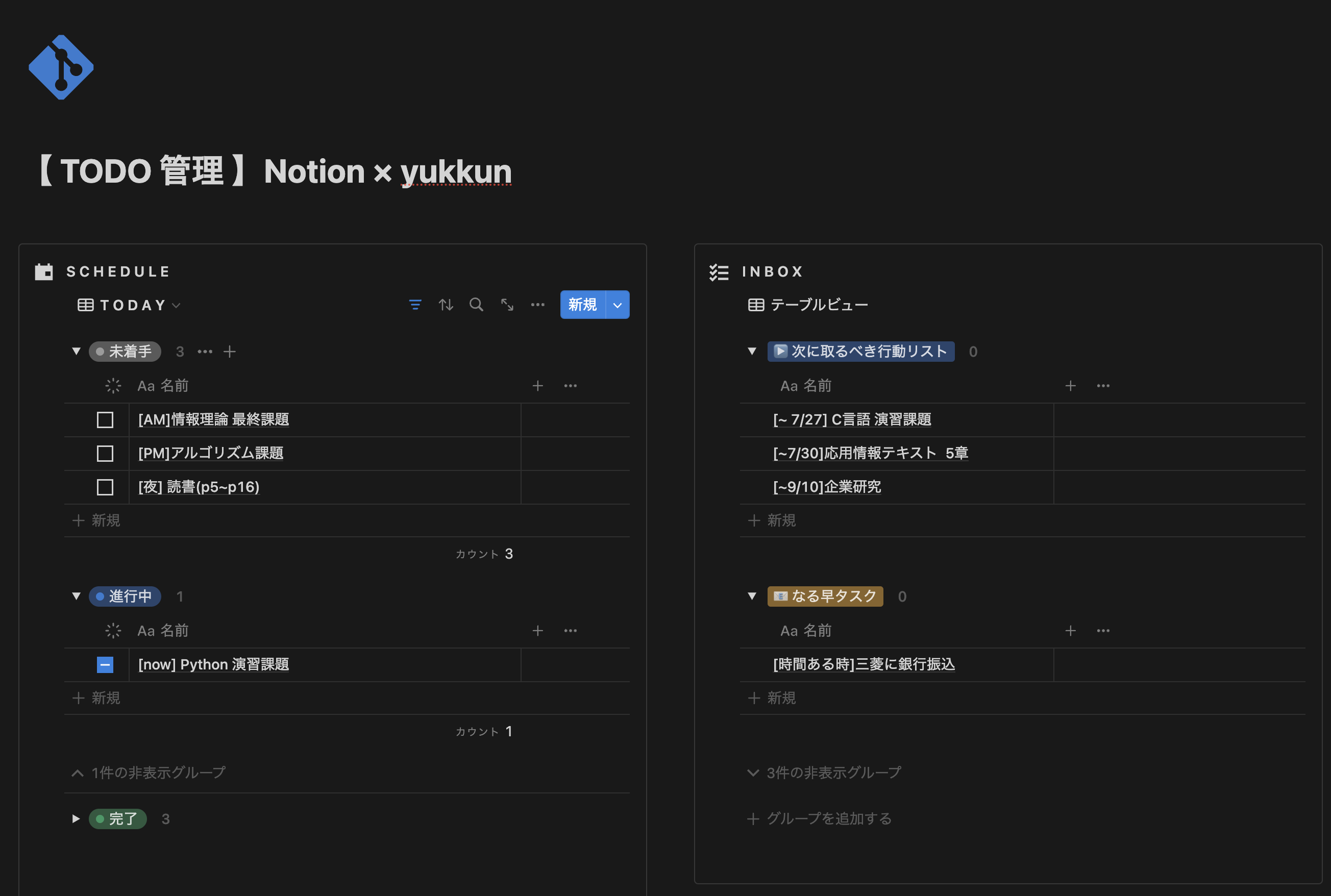
Task: Click the filter icon in SCHEDULE toolbar
Action: (x=415, y=305)
